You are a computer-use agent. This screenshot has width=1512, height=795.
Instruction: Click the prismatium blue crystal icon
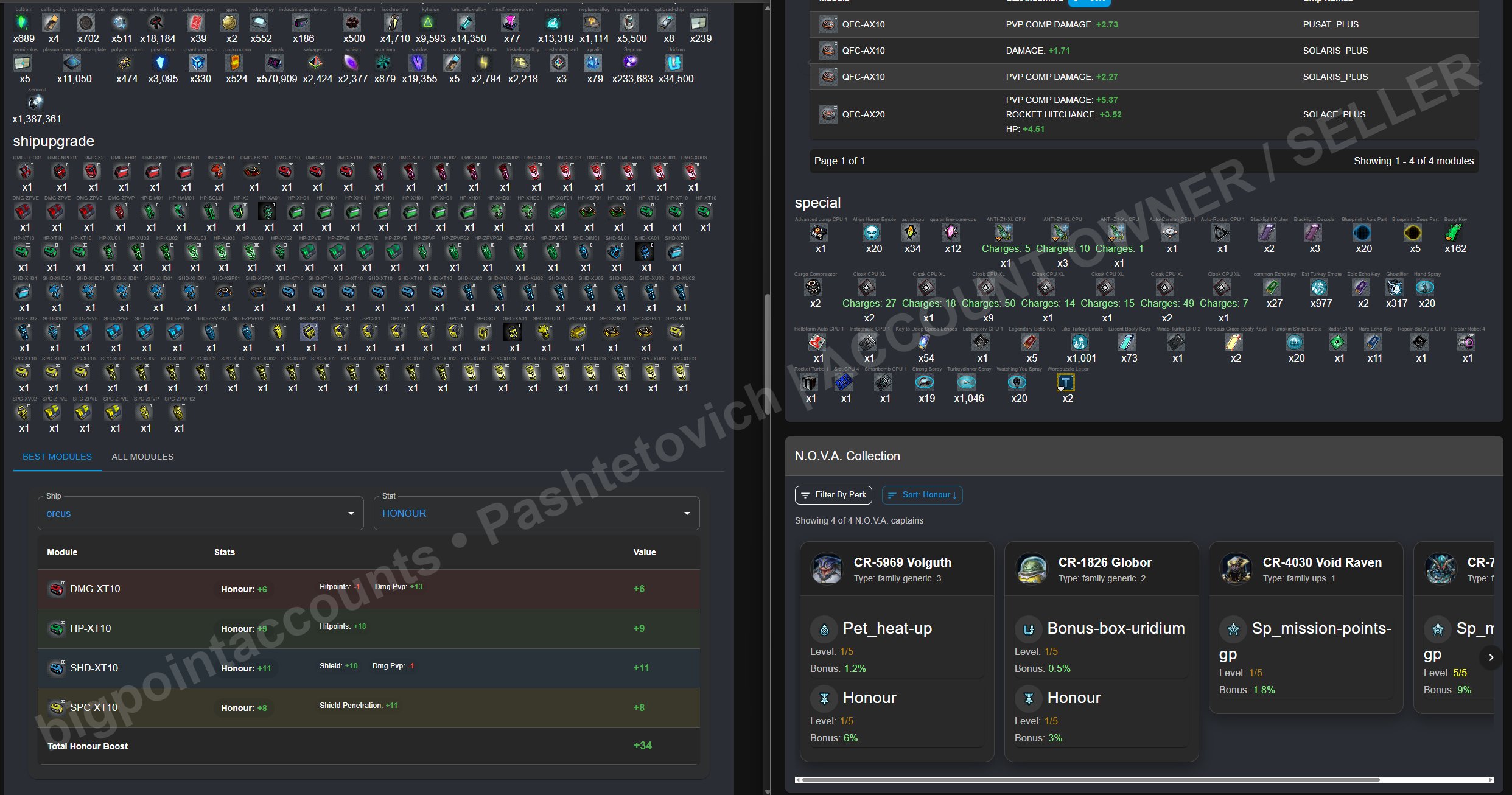(161, 63)
